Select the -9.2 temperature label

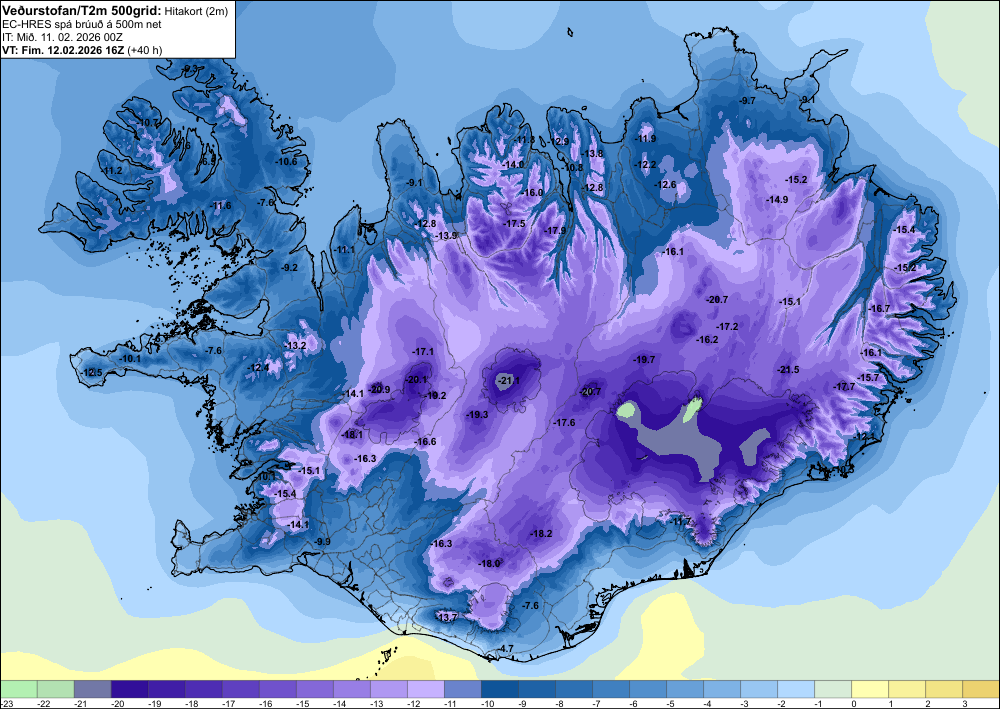[290, 268]
